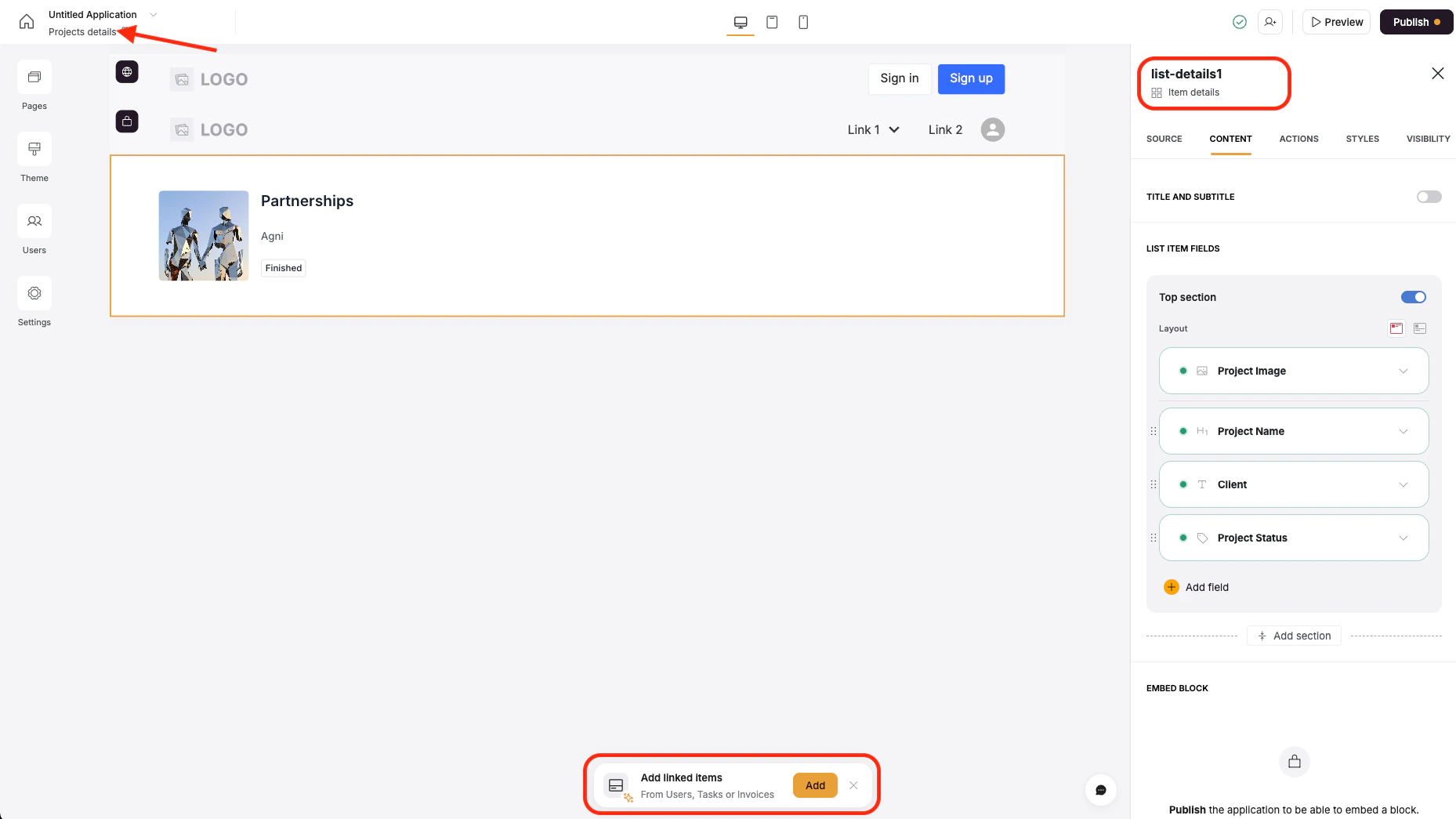Screen dimensions: 1456x819
Task: Switch to the Content tab
Action: pos(1230,139)
